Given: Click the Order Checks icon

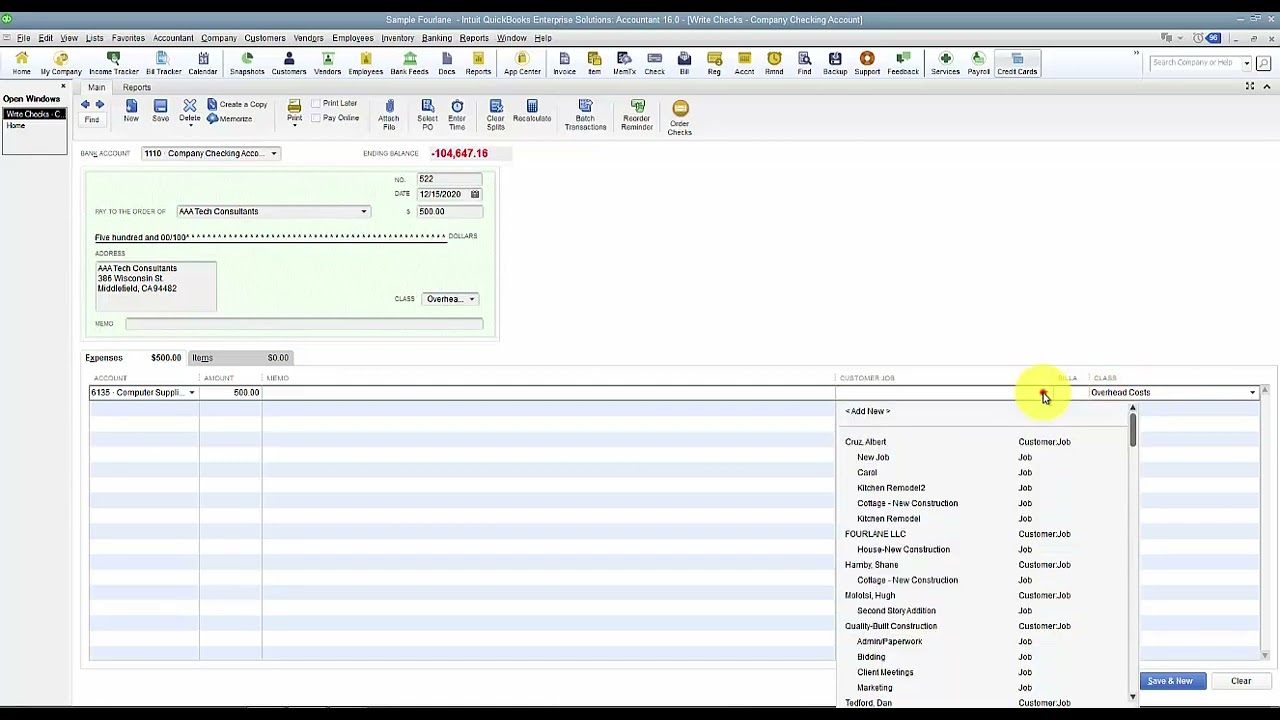Looking at the screenshot, I should coord(680,118).
